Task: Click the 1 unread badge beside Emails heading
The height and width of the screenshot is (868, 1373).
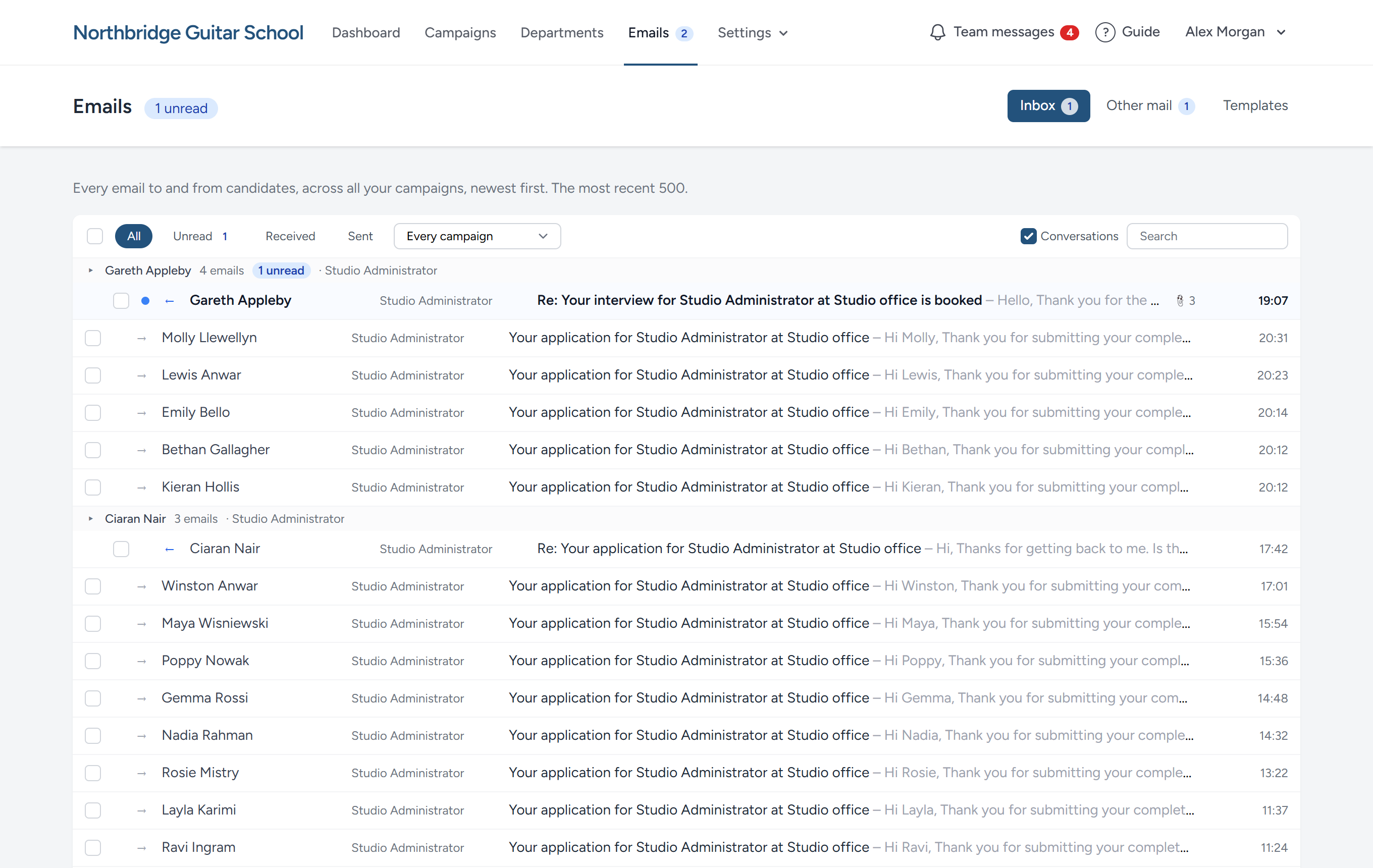Action: (181, 108)
